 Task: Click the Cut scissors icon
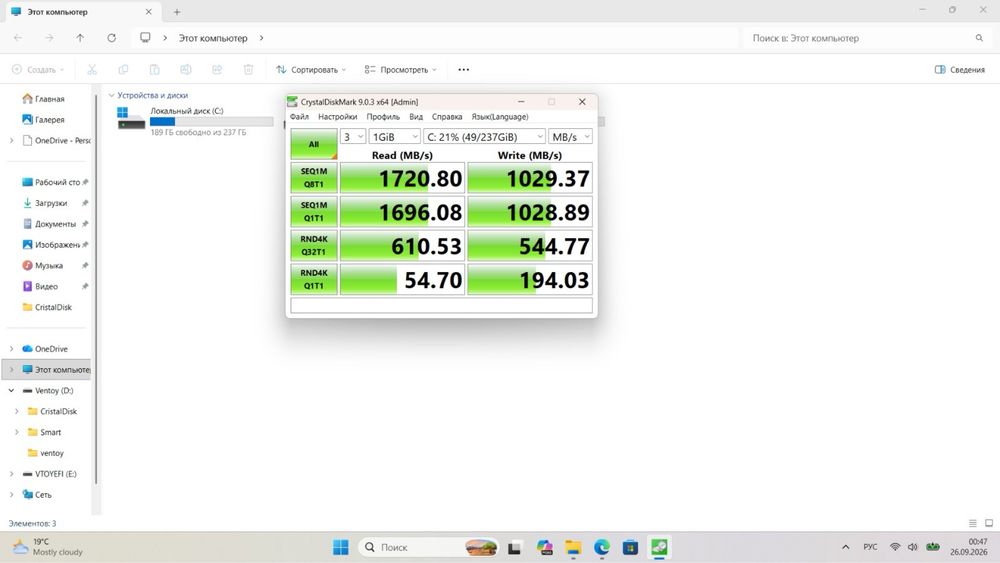point(92,69)
